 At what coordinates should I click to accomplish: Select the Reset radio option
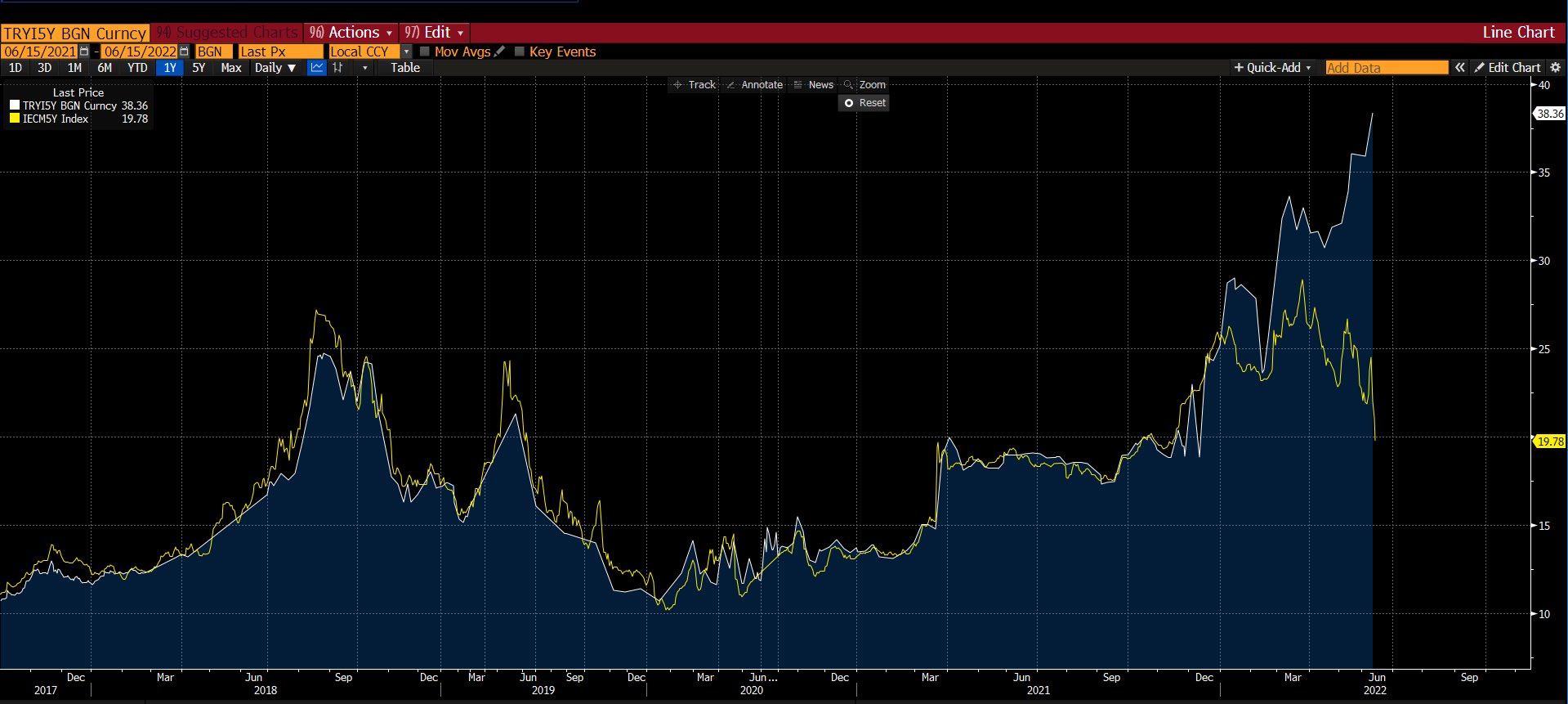tap(849, 103)
